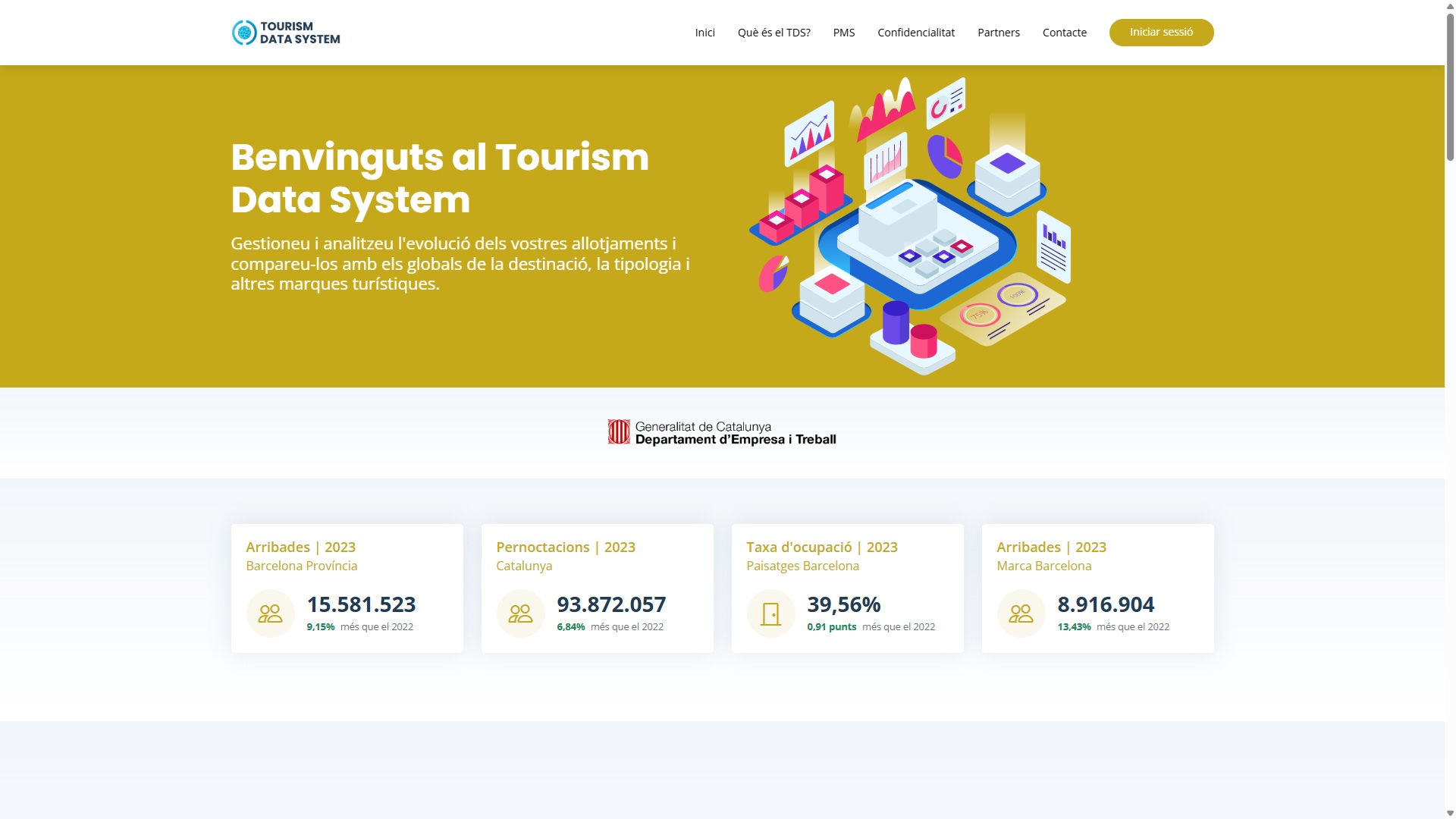Click the people icon in Marca Barcelona card
Screen dimensions: 1456x819
1021,613
